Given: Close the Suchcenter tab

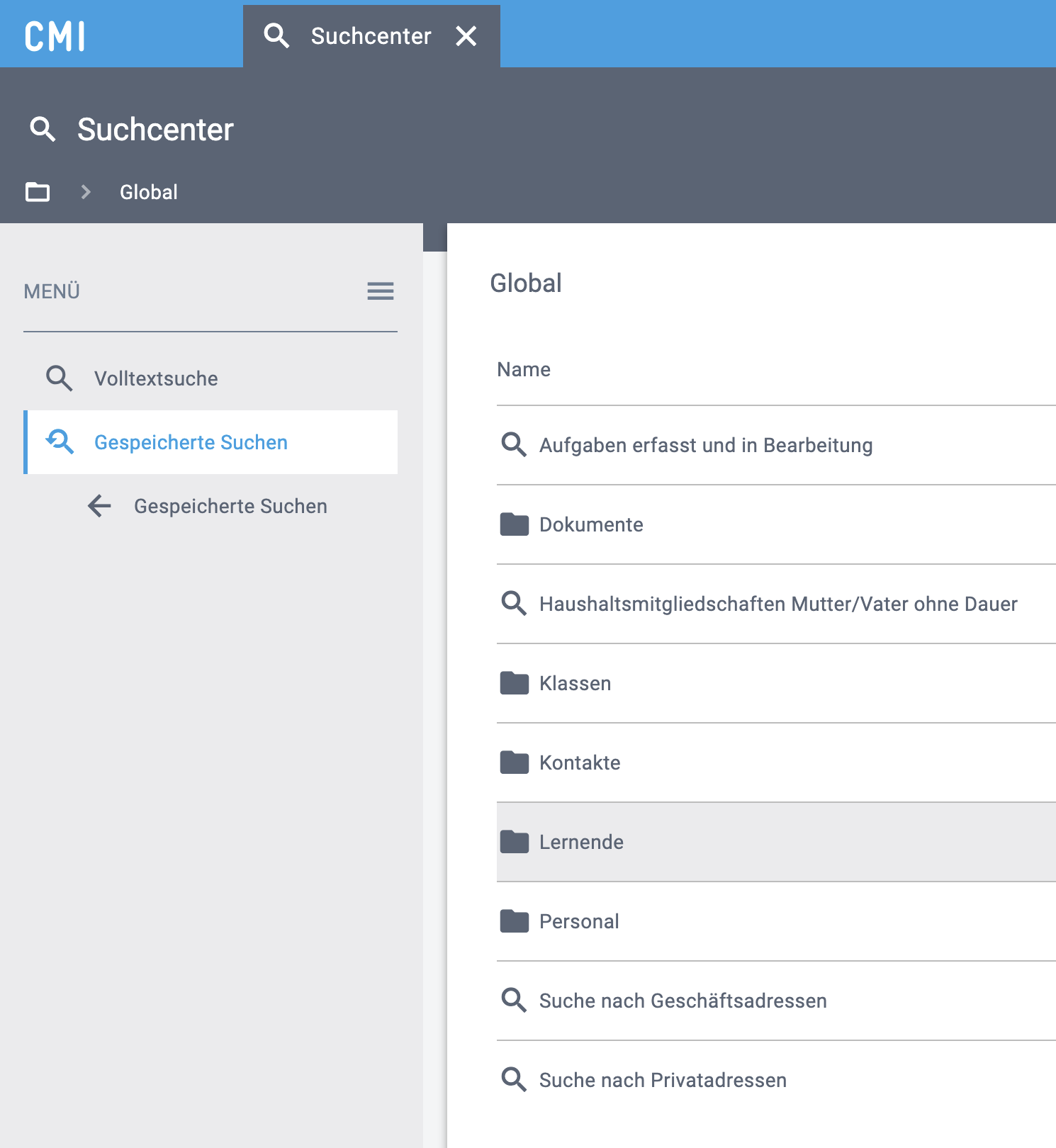Looking at the screenshot, I should (466, 36).
